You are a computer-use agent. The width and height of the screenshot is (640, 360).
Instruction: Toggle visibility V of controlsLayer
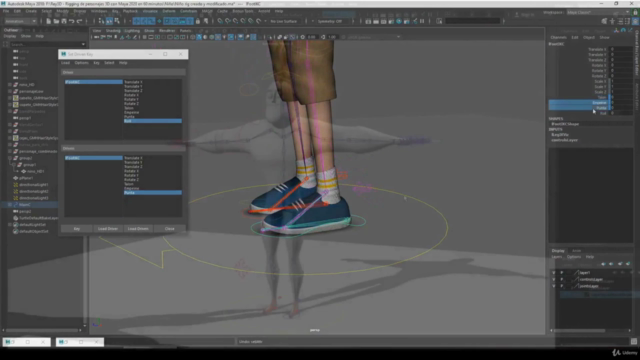point(554,280)
